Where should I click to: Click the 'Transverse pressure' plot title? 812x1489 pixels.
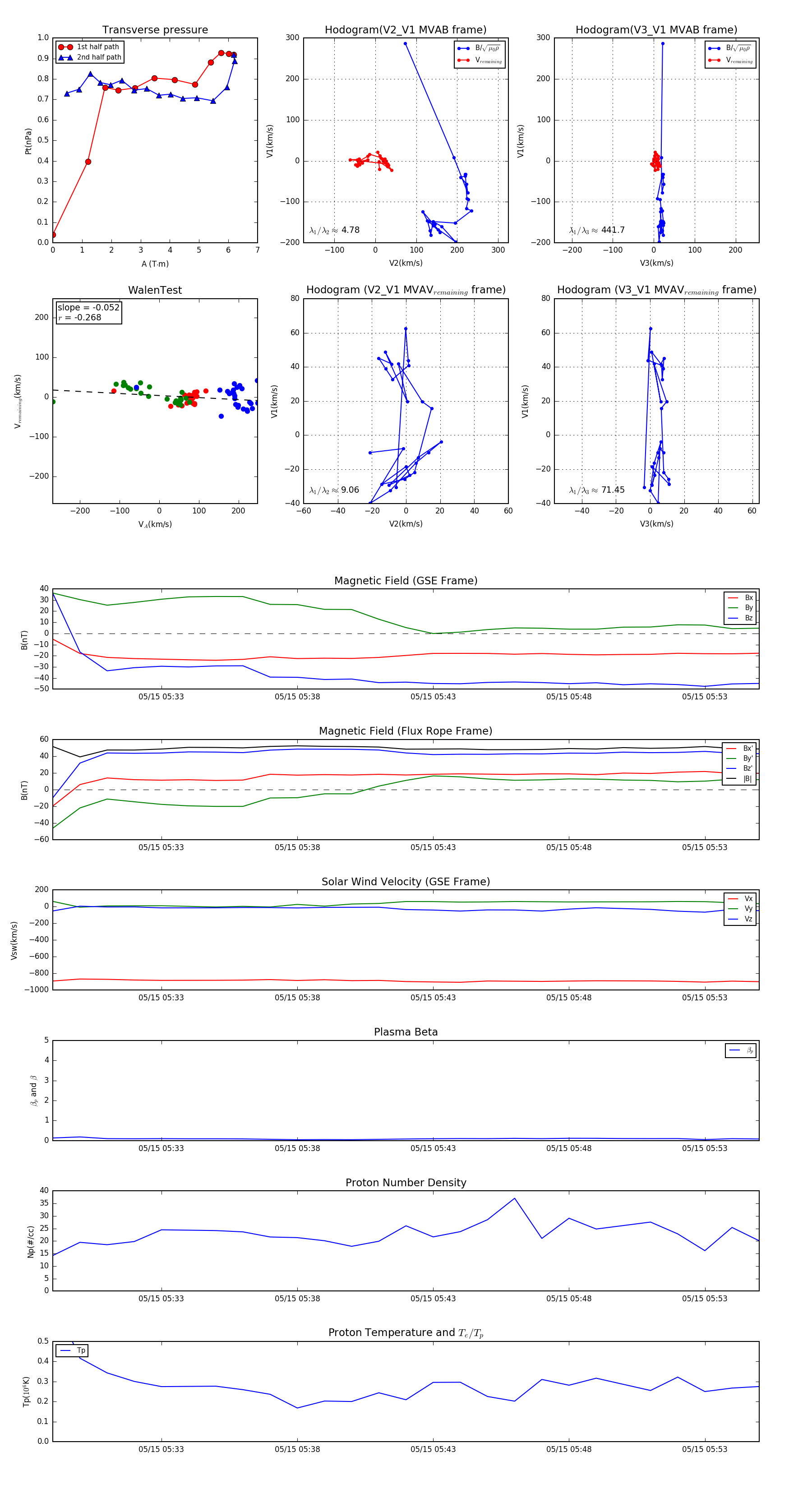tap(155, 29)
